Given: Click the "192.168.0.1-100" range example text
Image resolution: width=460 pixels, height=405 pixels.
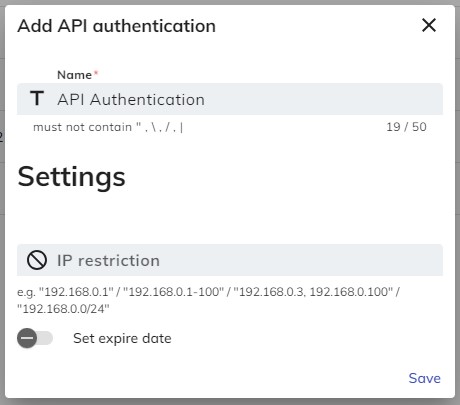Looking at the screenshot, I should (x=173, y=292).
